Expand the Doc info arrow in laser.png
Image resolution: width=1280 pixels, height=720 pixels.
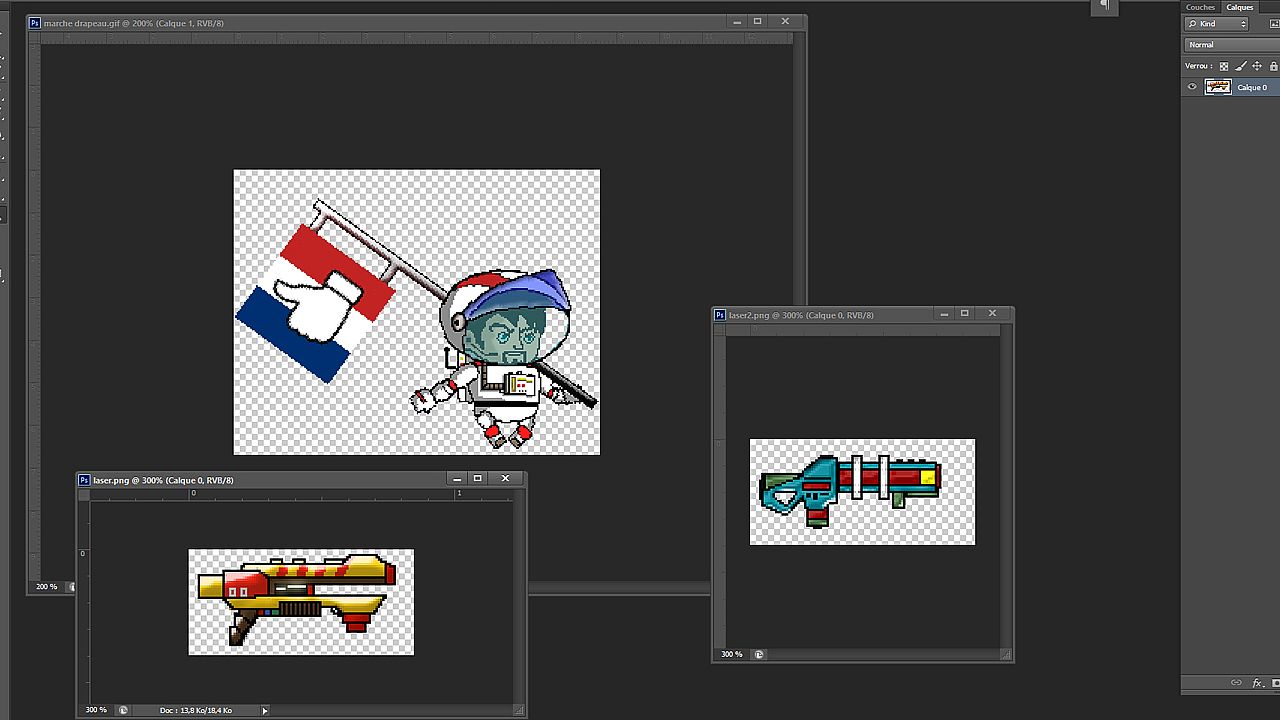pyautogui.click(x=265, y=710)
